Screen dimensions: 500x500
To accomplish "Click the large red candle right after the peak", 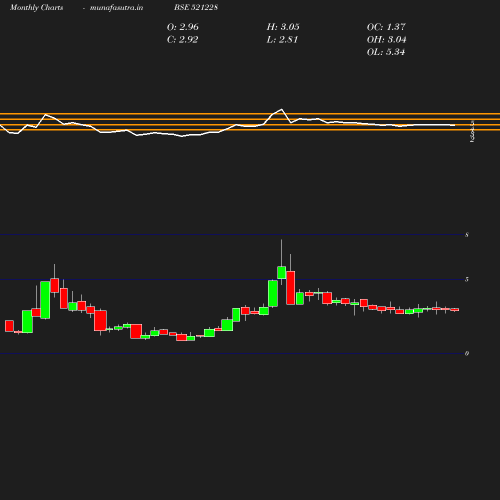I will [x=291, y=288].
